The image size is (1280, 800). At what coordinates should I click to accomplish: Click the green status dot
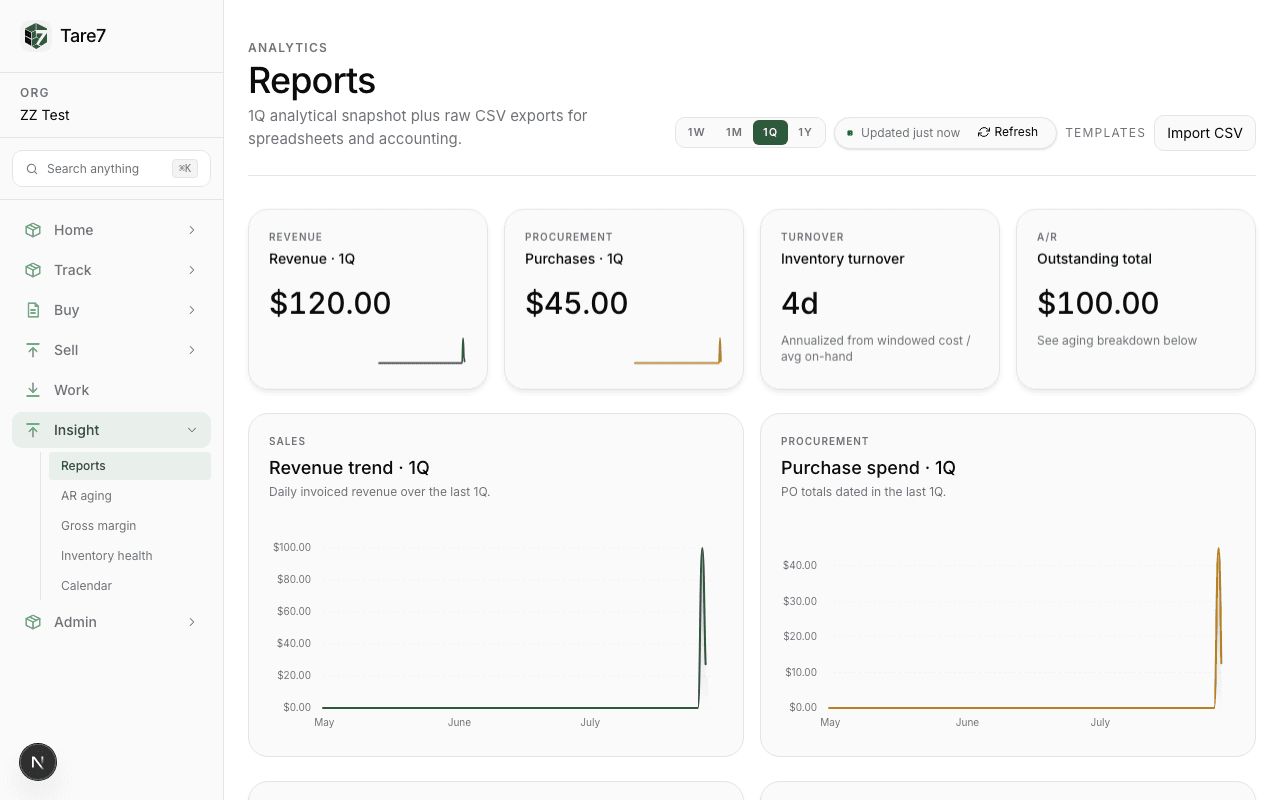(850, 133)
